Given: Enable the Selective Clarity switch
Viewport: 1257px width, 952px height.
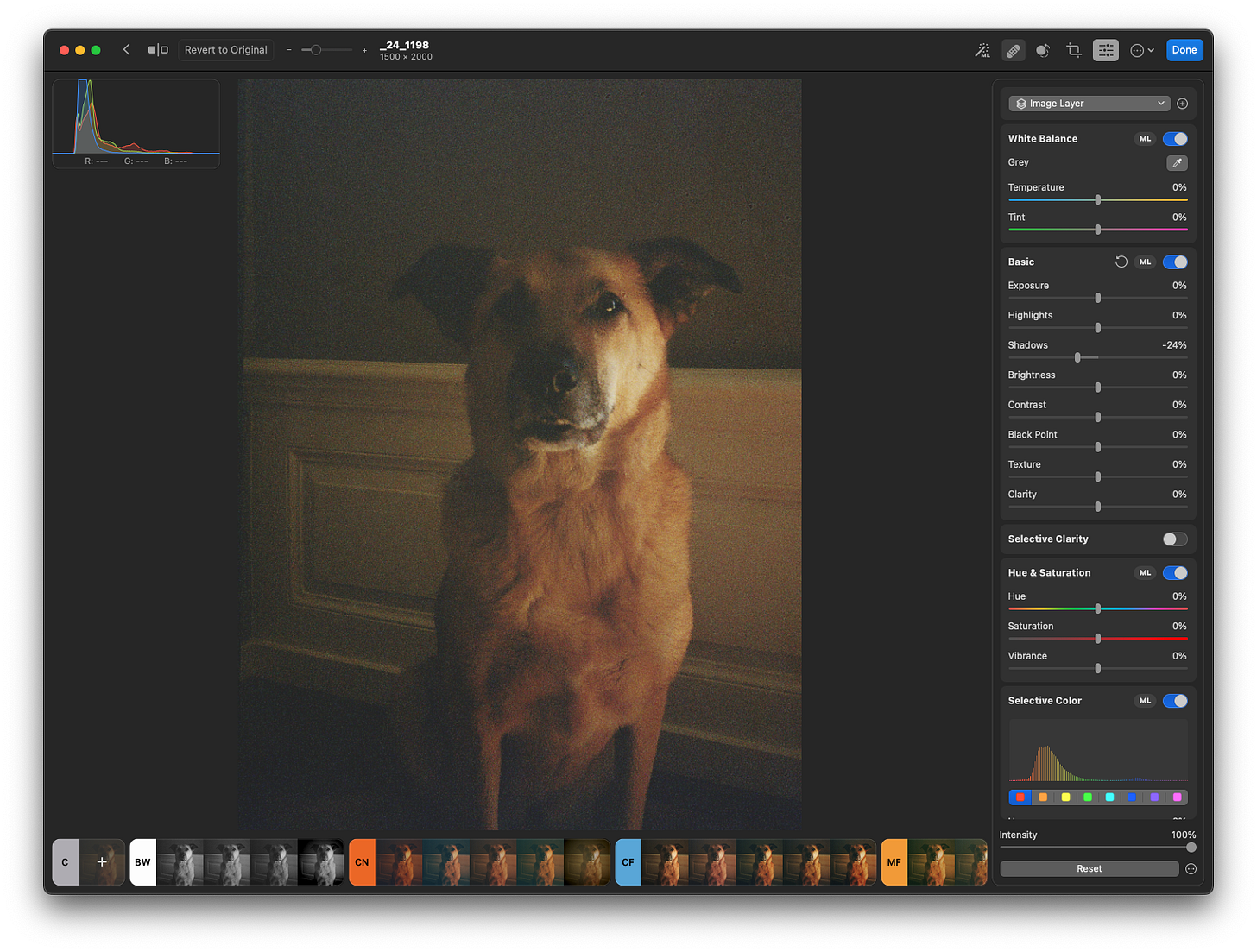Looking at the screenshot, I should [1175, 539].
